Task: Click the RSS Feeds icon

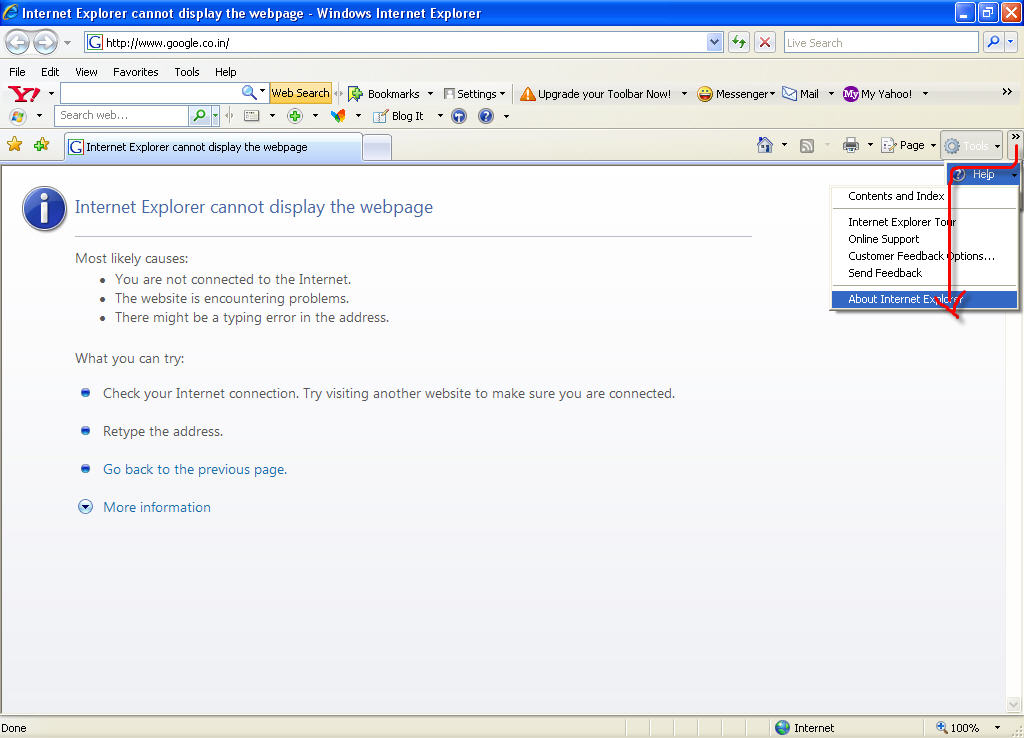Action: click(x=807, y=146)
